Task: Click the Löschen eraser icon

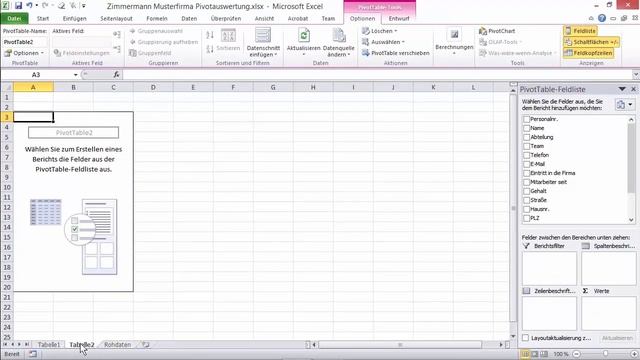Action: (x=366, y=31)
